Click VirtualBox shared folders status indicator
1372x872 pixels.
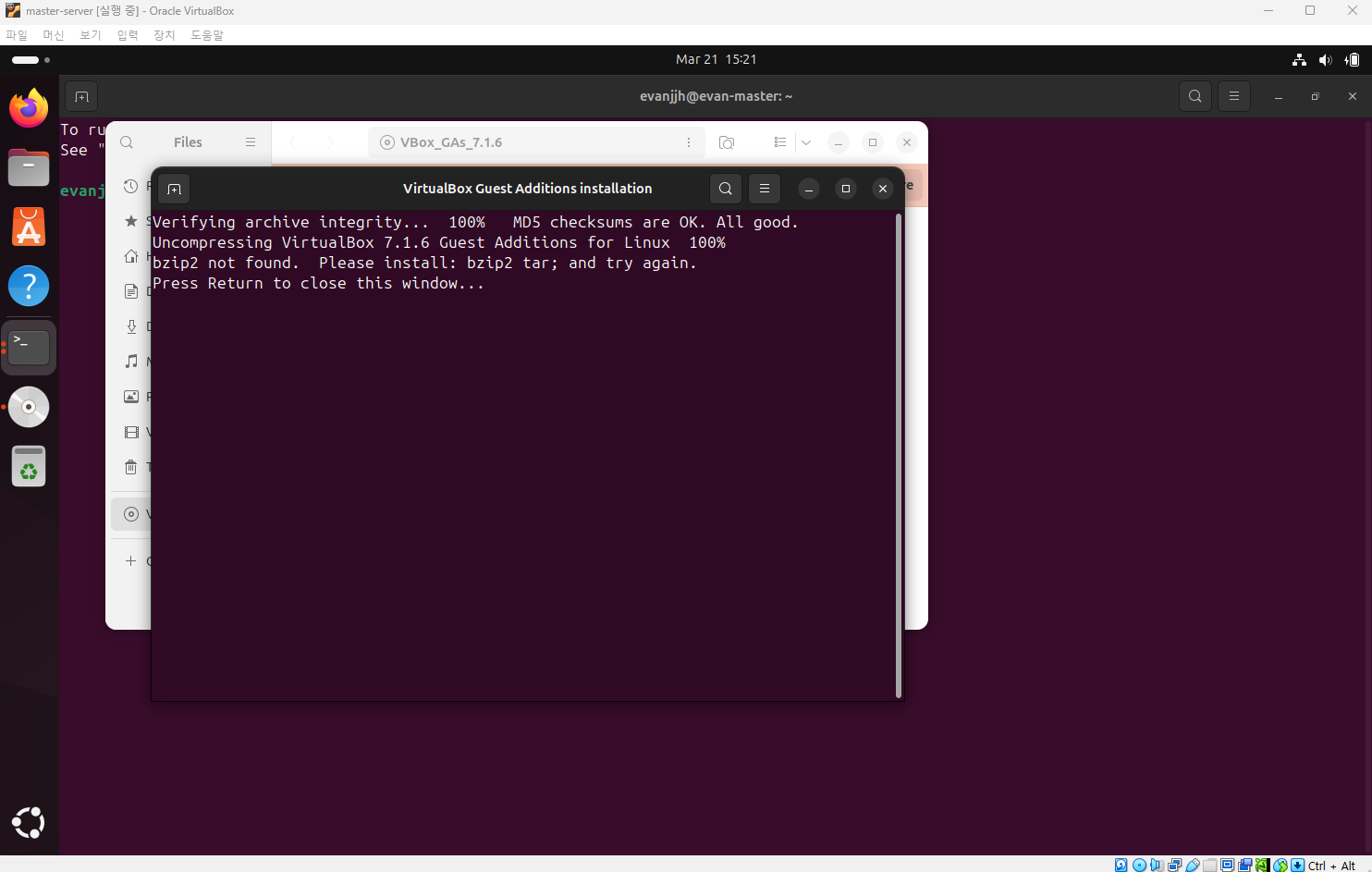click(x=1210, y=866)
